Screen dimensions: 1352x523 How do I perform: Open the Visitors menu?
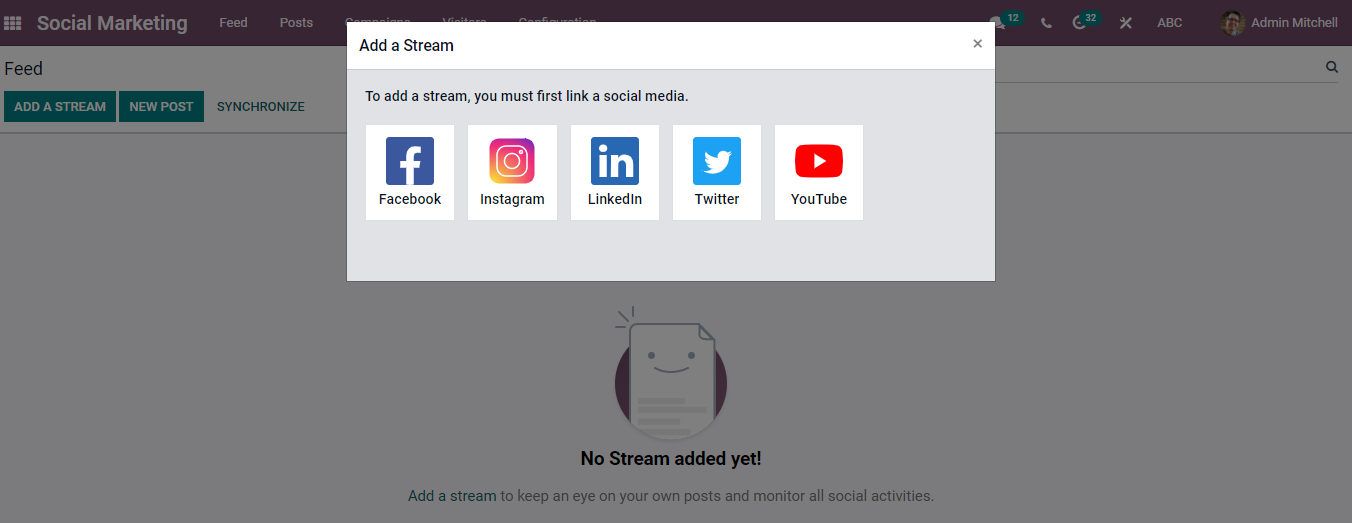464,22
